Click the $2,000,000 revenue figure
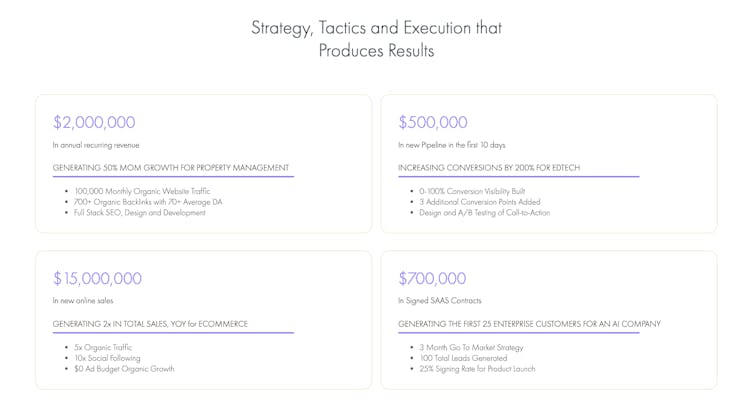Viewport: 750px width, 420px height. pyautogui.click(x=94, y=122)
